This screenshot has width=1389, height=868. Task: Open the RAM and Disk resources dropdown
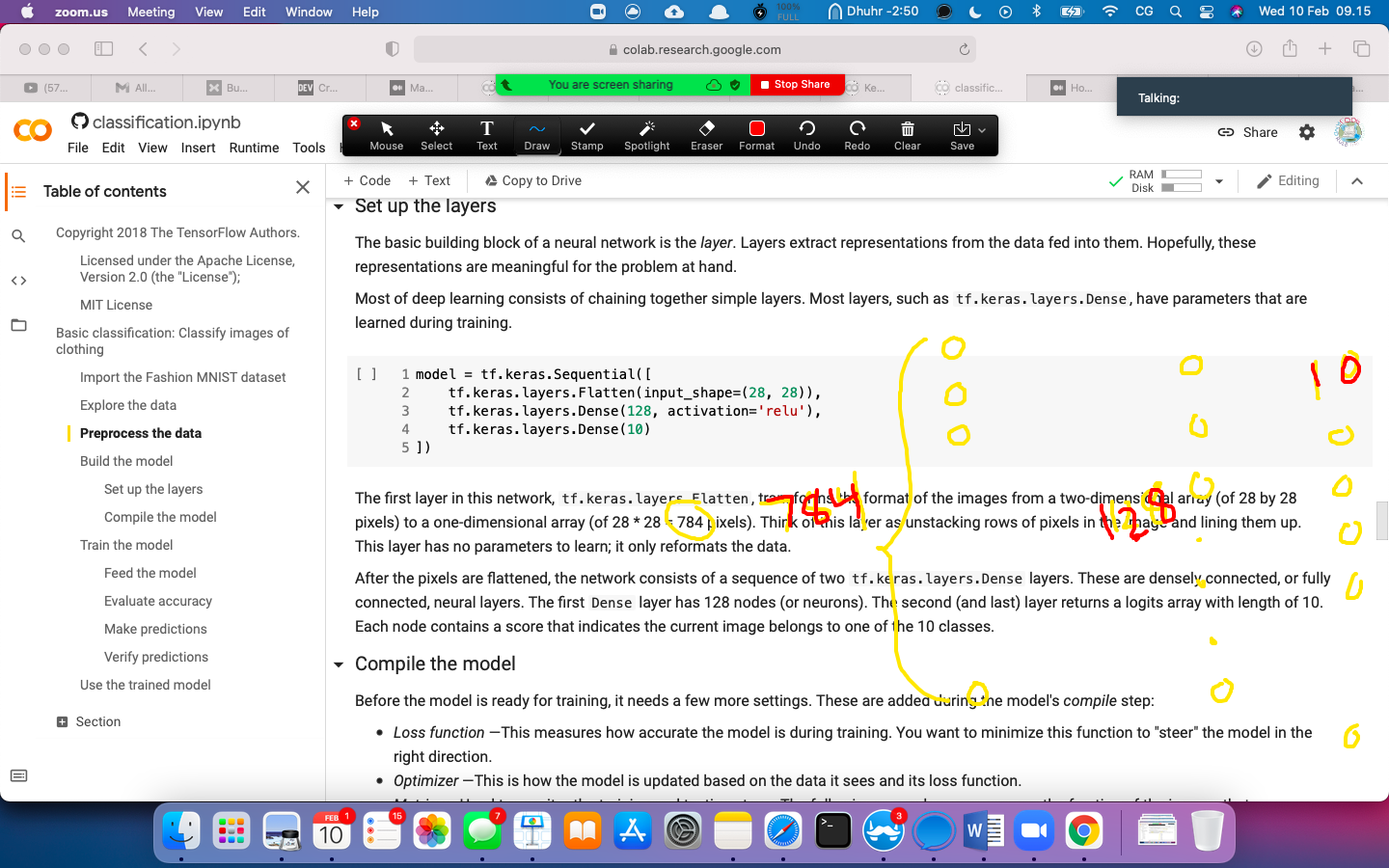tap(1219, 181)
